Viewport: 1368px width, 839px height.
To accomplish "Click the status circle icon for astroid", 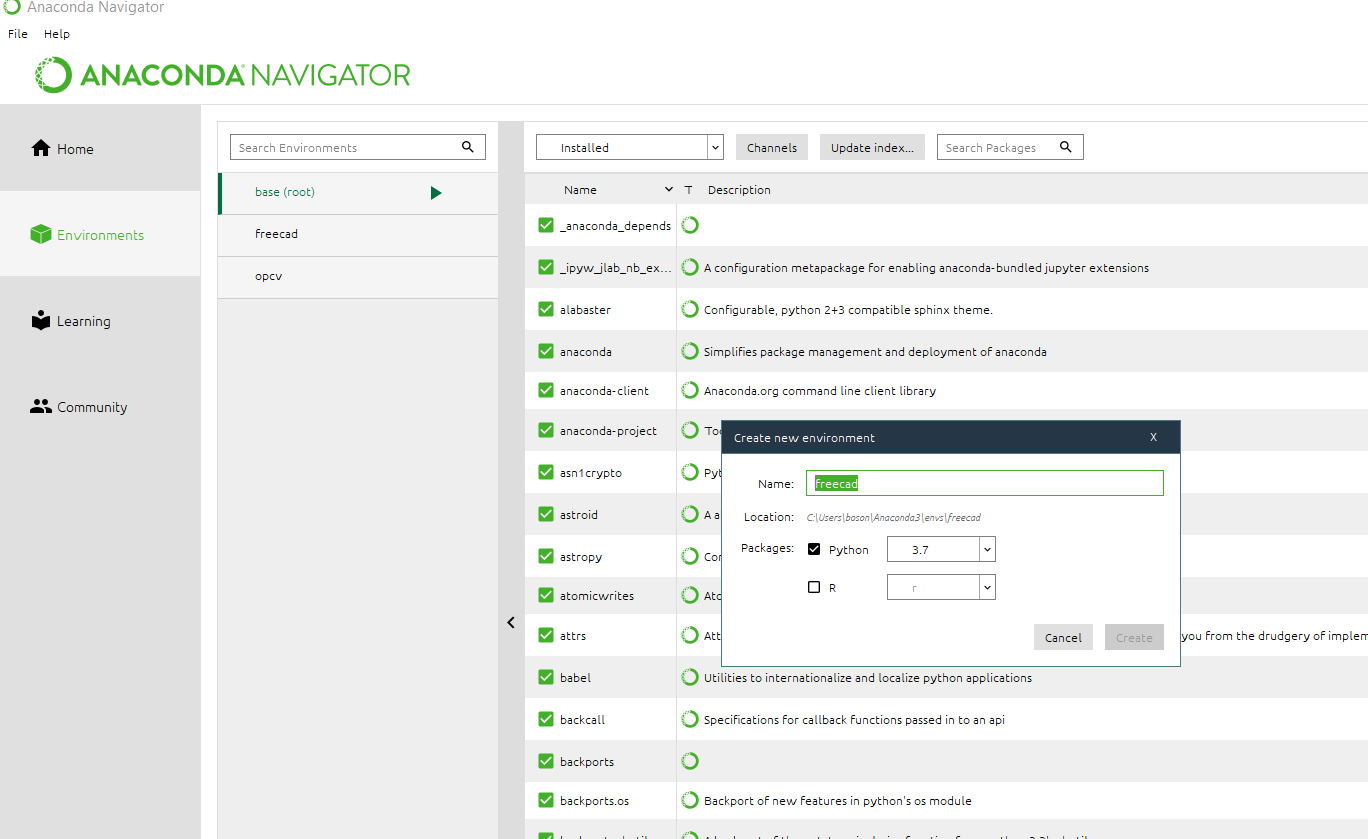I will coord(690,514).
